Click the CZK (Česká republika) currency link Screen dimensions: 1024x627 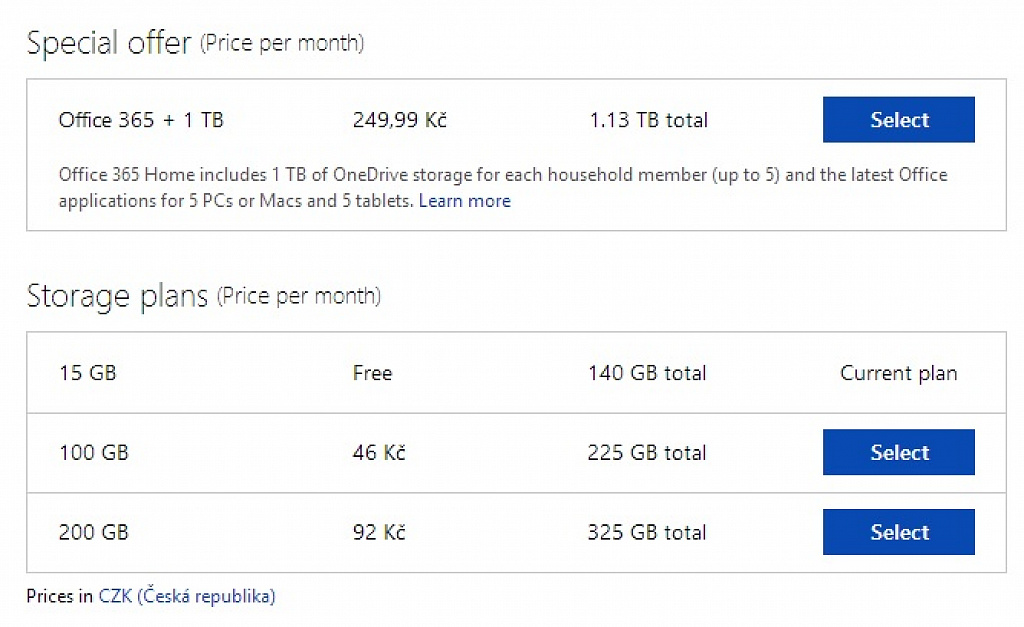pos(187,596)
